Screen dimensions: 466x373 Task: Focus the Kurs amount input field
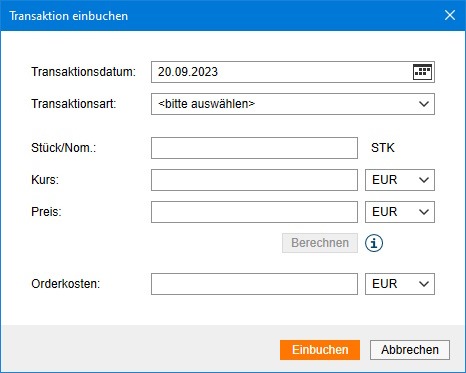pyautogui.click(x=254, y=180)
